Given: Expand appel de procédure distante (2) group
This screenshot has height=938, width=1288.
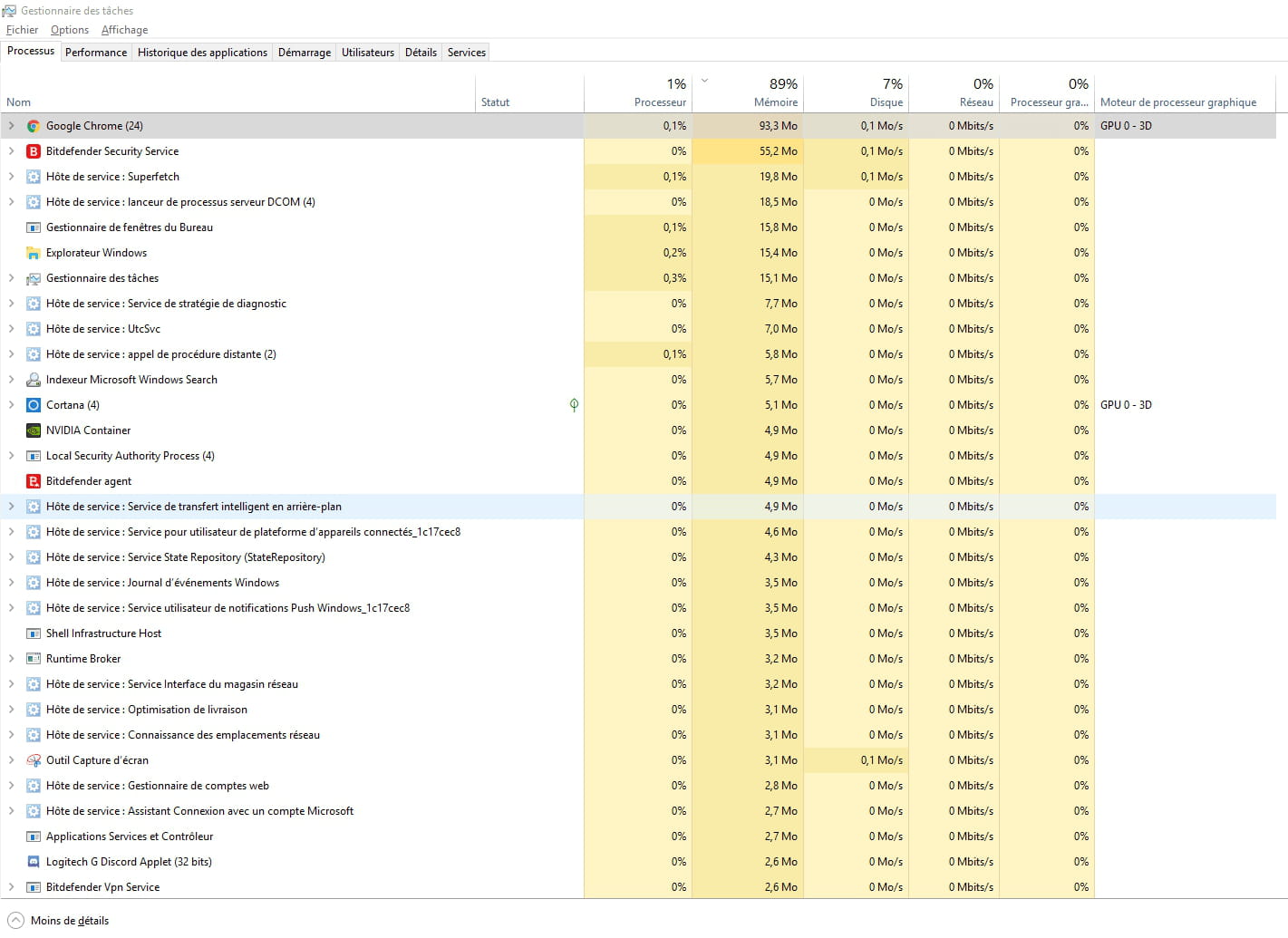Looking at the screenshot, I should point(11,354).
